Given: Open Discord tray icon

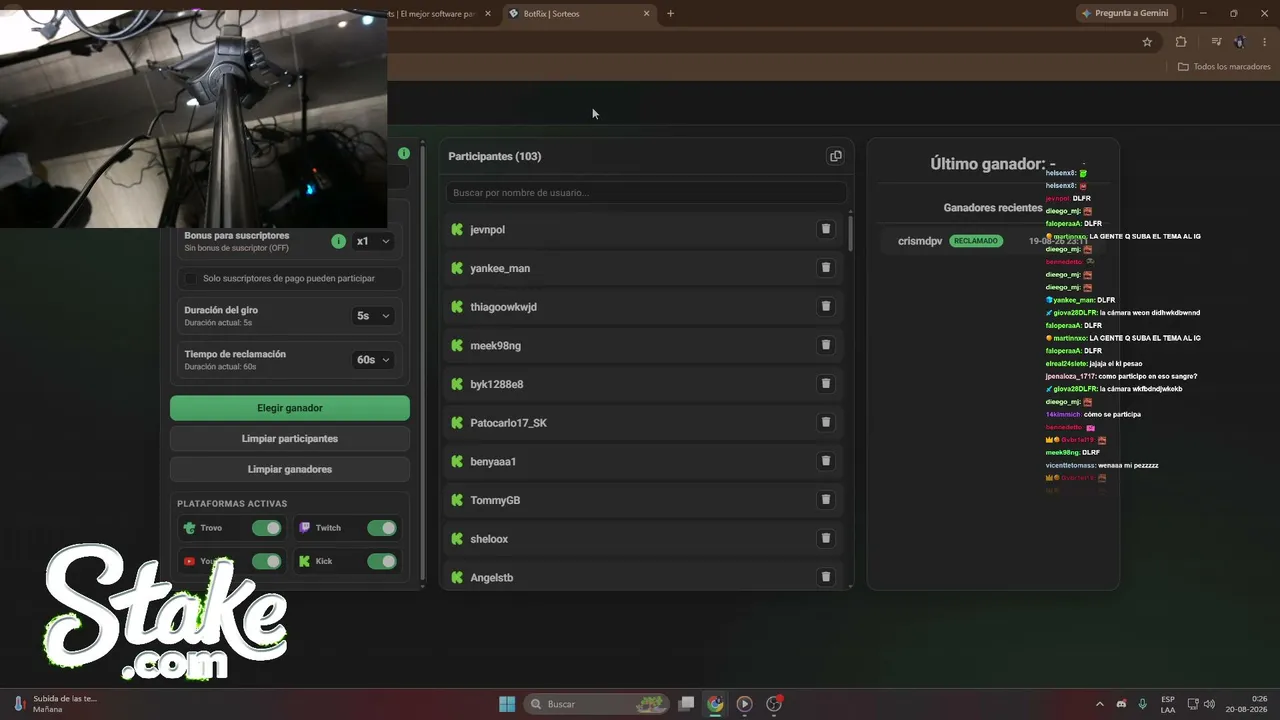Looking at the screenshot, I should [1121, 704].
